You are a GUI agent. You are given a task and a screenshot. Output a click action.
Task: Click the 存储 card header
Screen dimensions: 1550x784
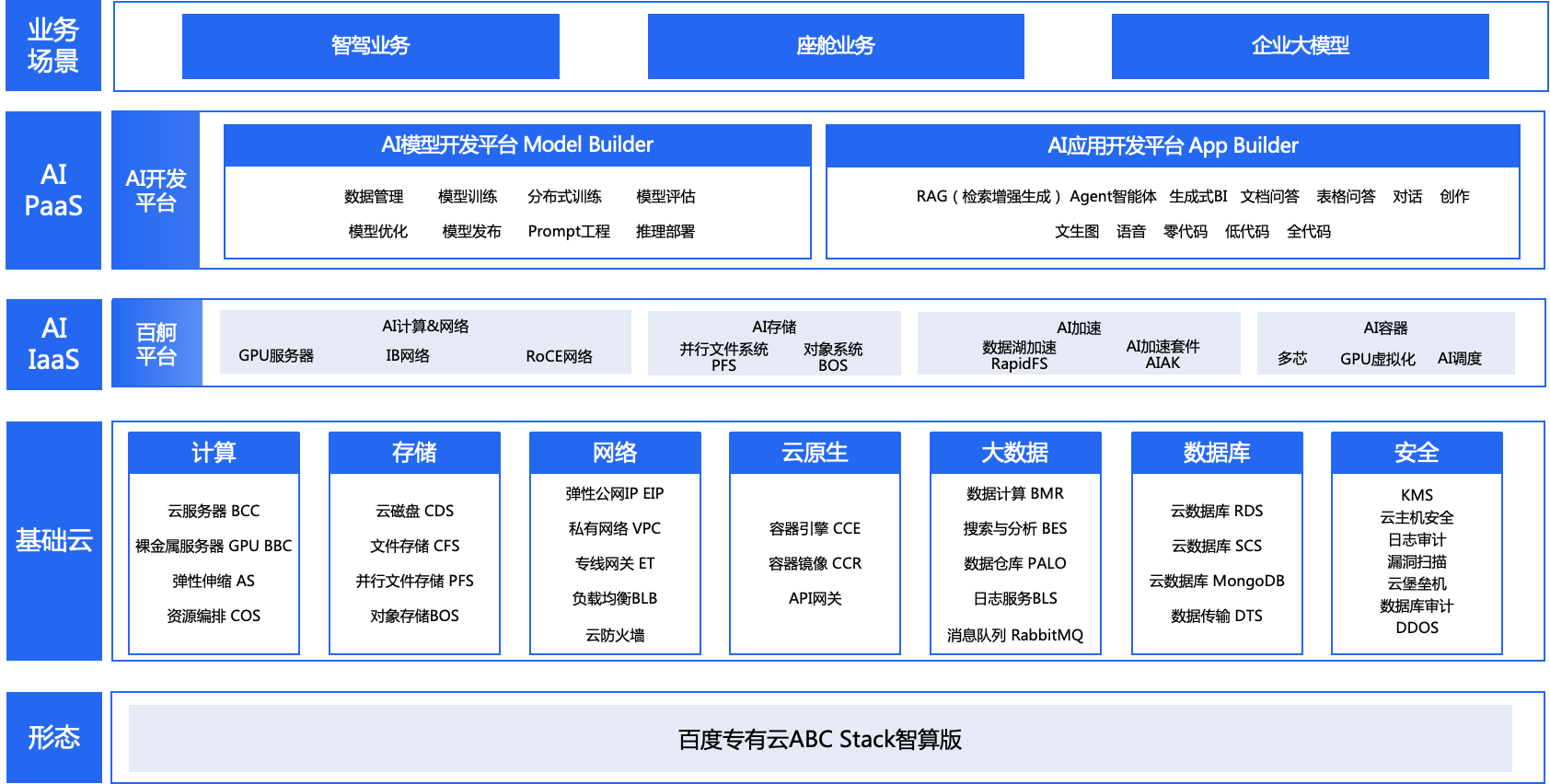point(414,453)
